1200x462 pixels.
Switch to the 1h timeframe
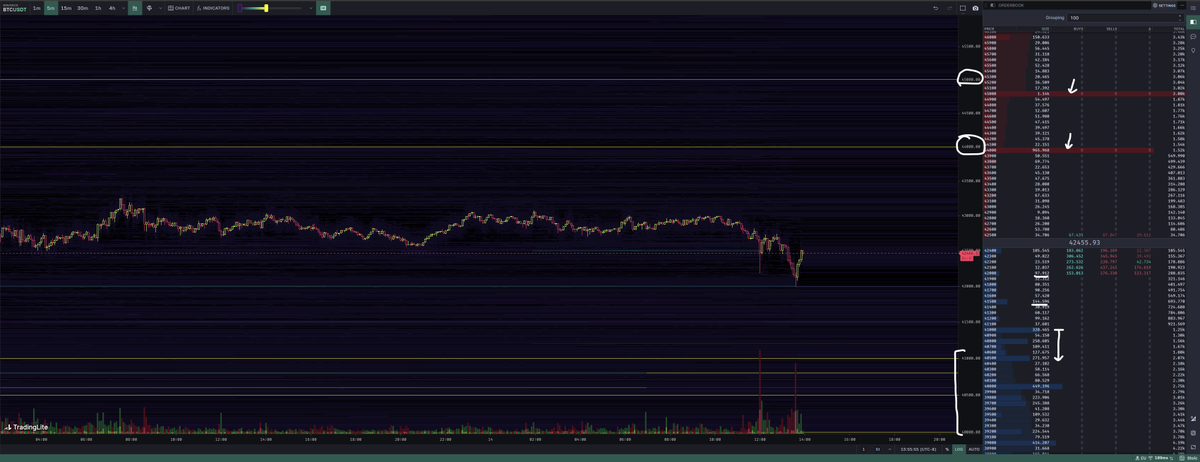[x=98, y=8]
